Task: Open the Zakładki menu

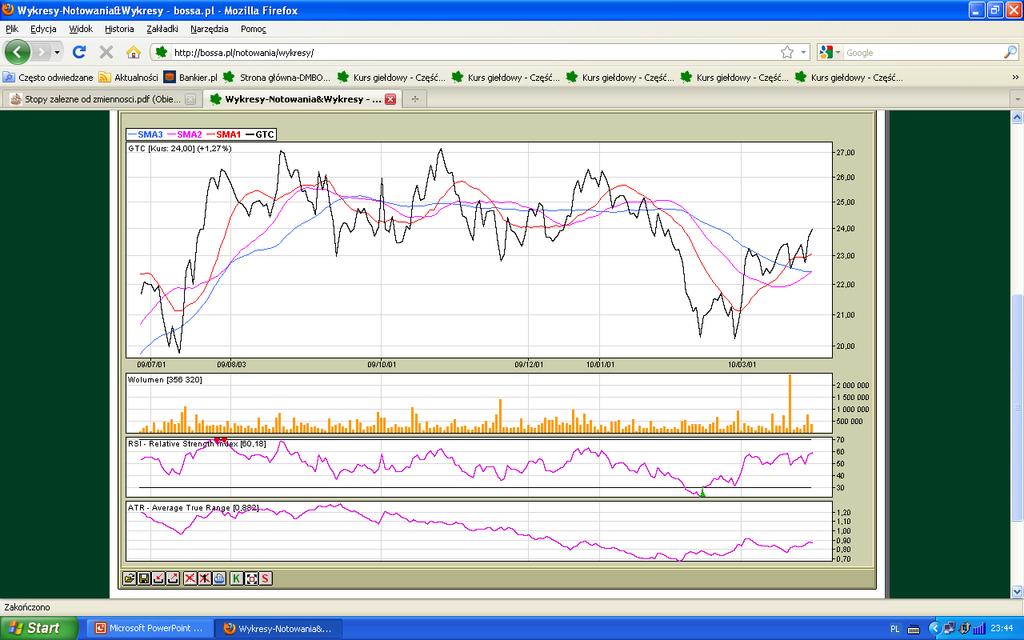Action: [x=162, y=29]
